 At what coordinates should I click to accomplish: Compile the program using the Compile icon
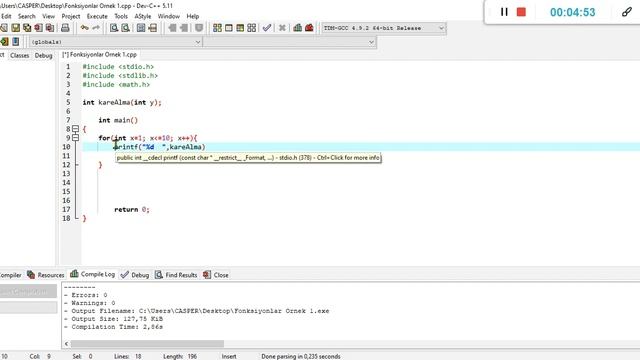coord(217,28)
